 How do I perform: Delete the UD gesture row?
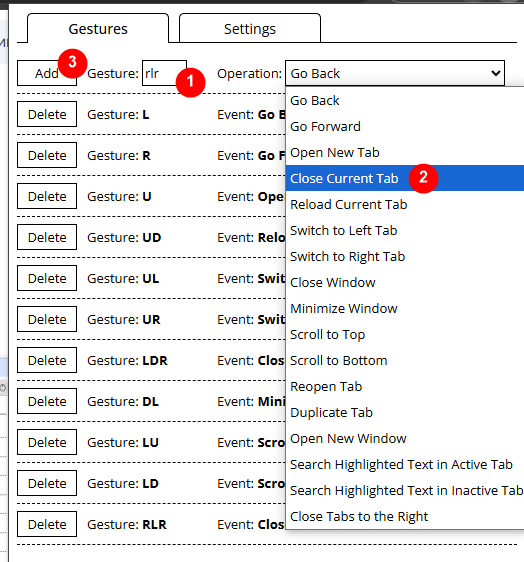click(47, 237)
